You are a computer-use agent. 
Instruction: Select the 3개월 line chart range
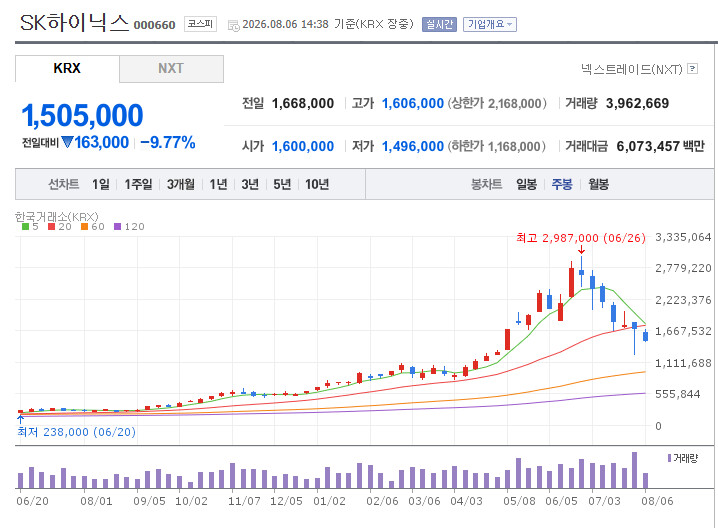point(180,184)
